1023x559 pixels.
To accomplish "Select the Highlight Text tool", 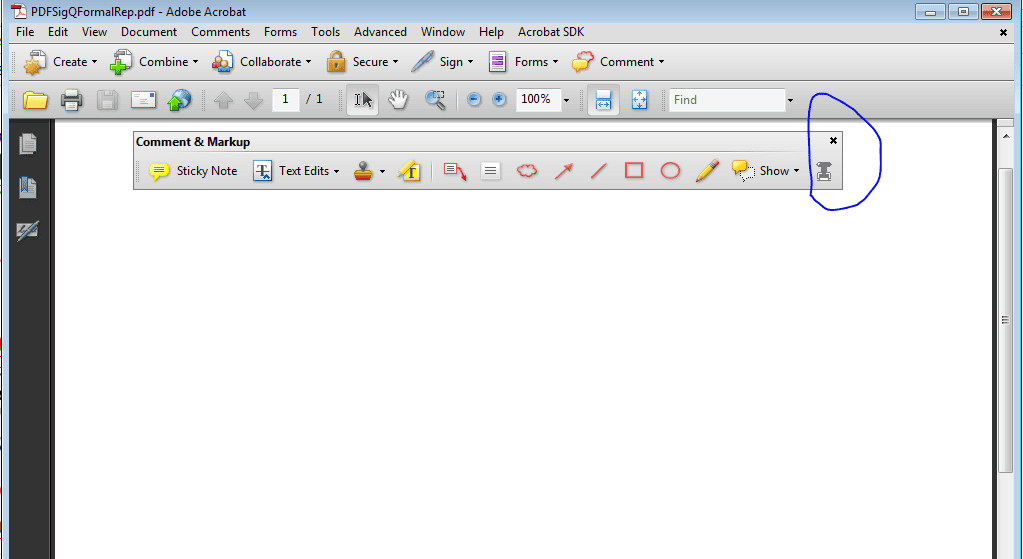I will (x=409, y=171).
